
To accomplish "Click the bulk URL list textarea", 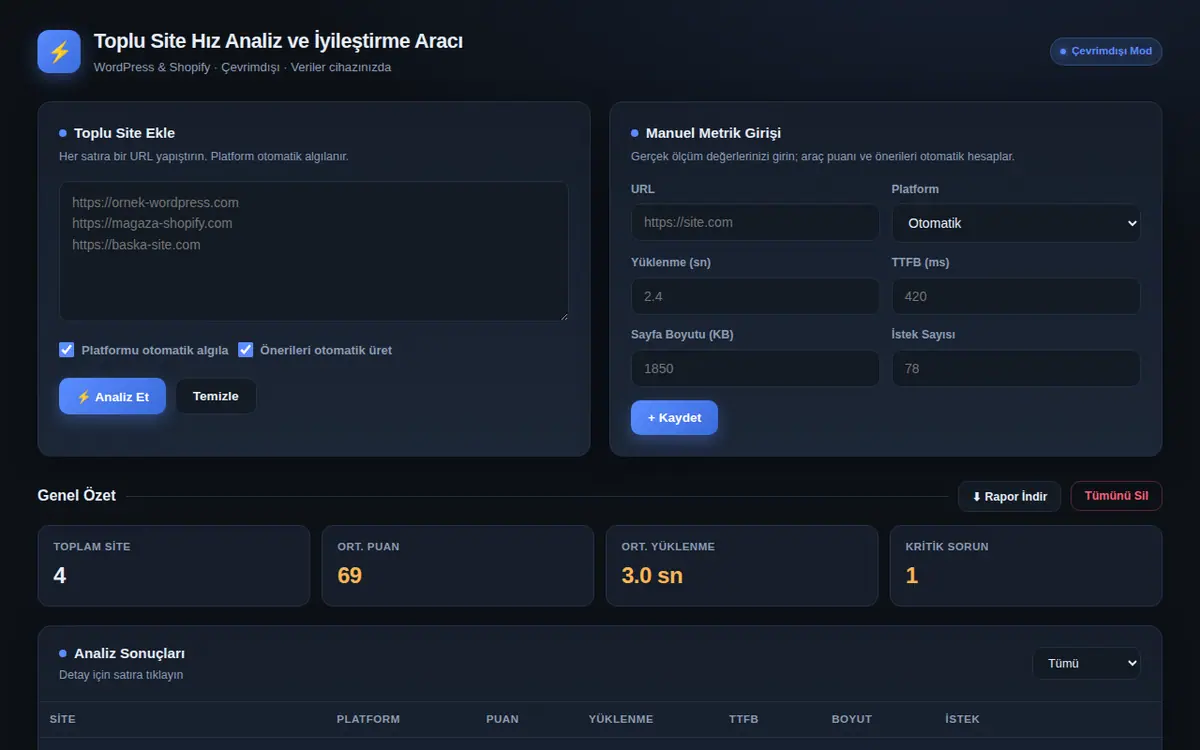I will click(x=314, y=251).
